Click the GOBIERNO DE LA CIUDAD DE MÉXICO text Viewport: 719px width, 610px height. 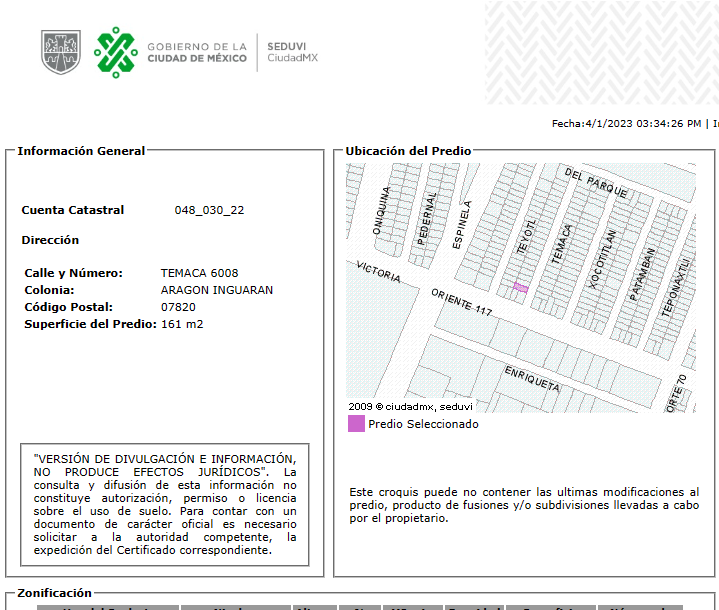[x=197, y=52]
